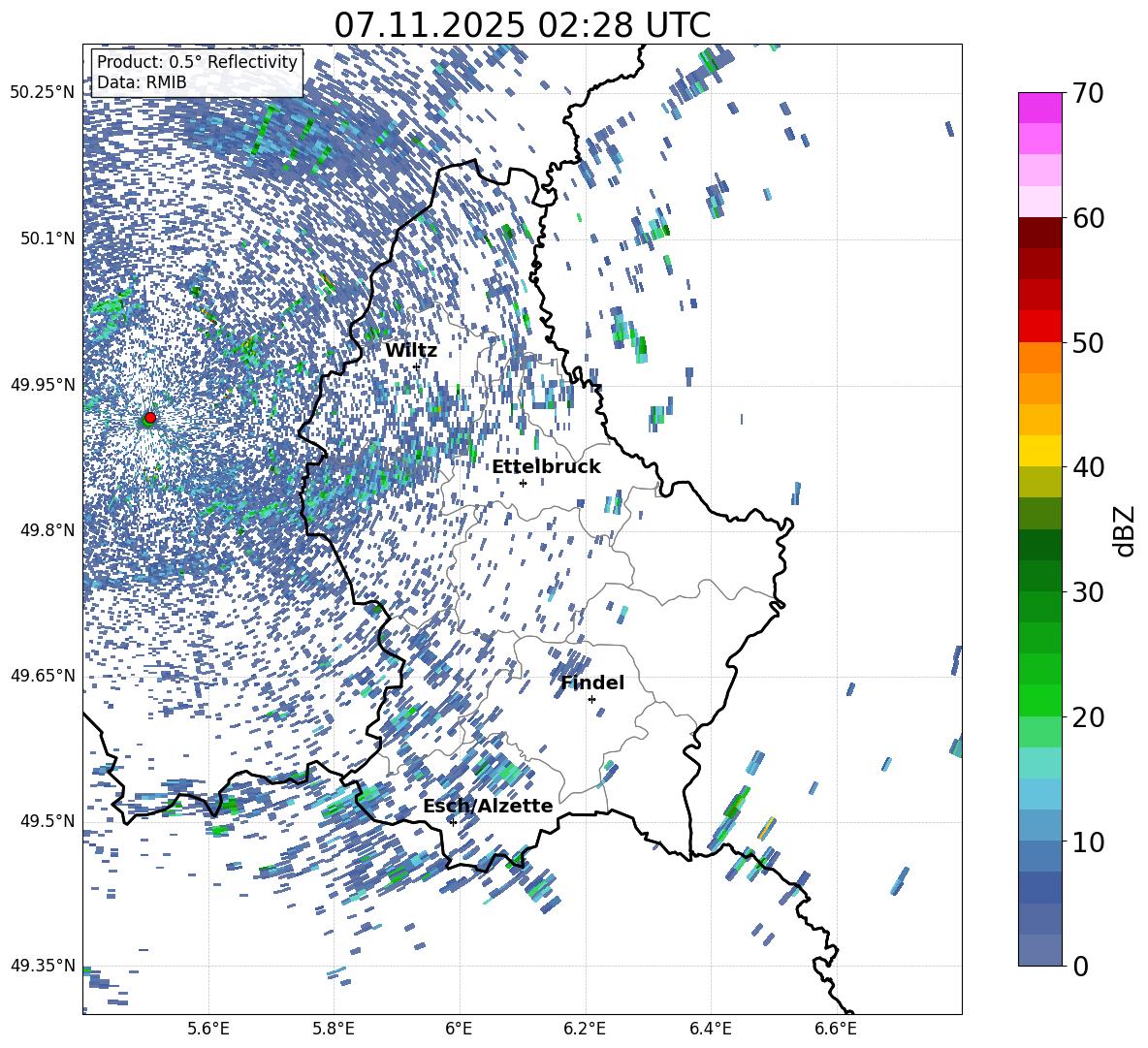This screenshot has width=1148, height=1048.
Task: Click the 60 colorbar tick label
Action: [x=1089, y=219]
